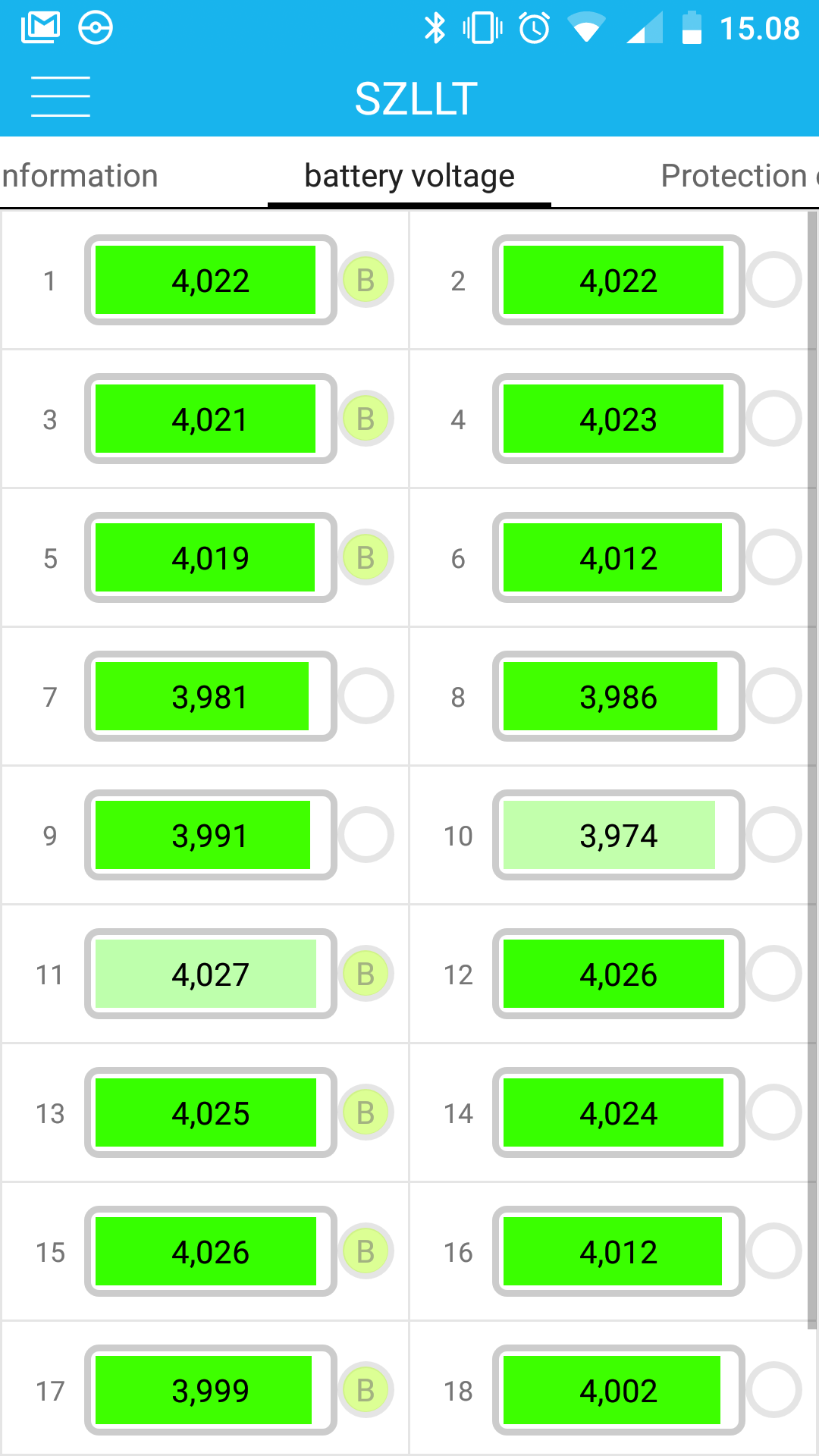Tap cell 1 balance B indicator
The image size is (819, 1456).
point(366,281)
